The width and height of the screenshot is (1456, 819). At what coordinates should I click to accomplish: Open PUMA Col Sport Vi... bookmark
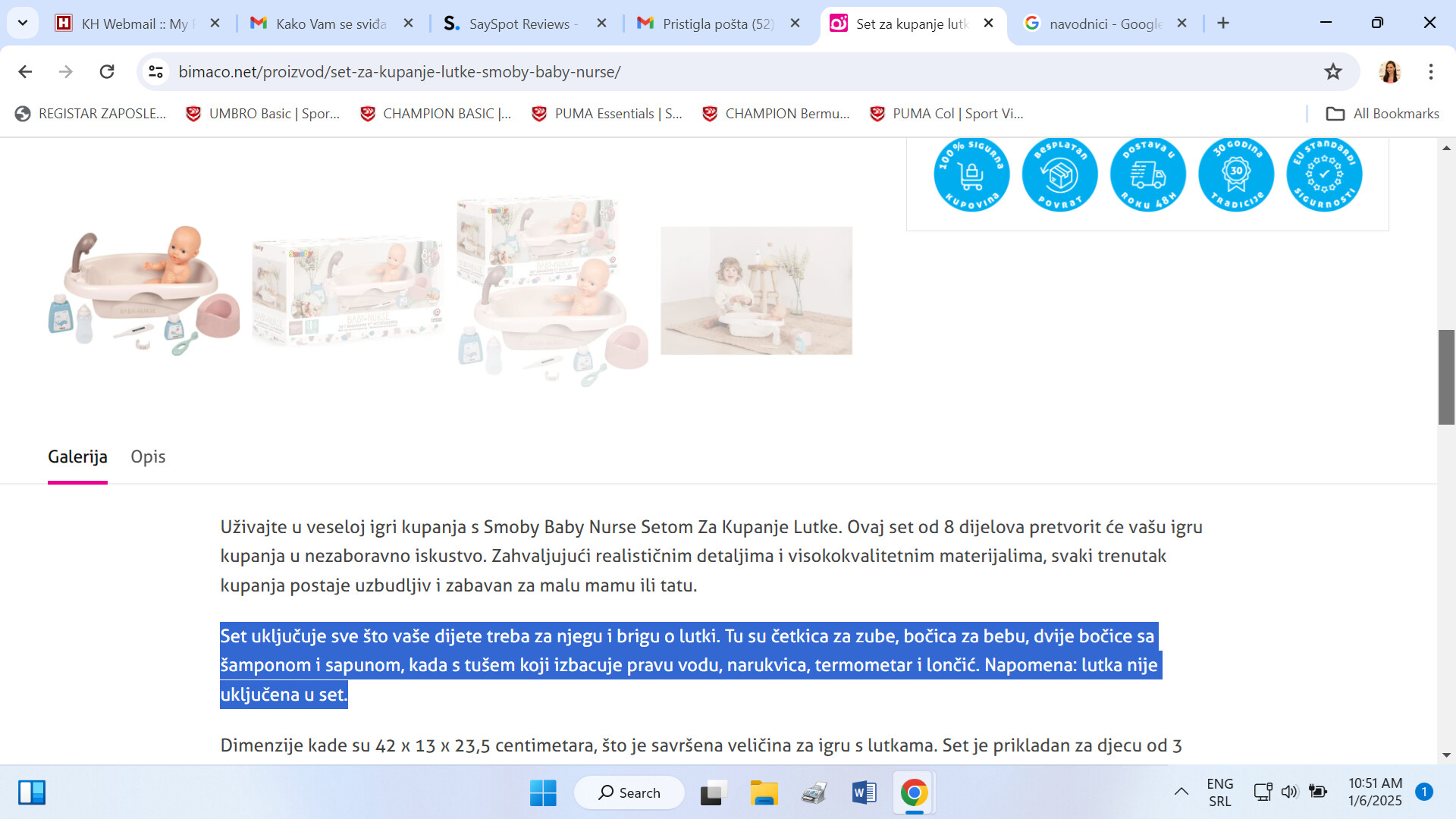(946, 114)
